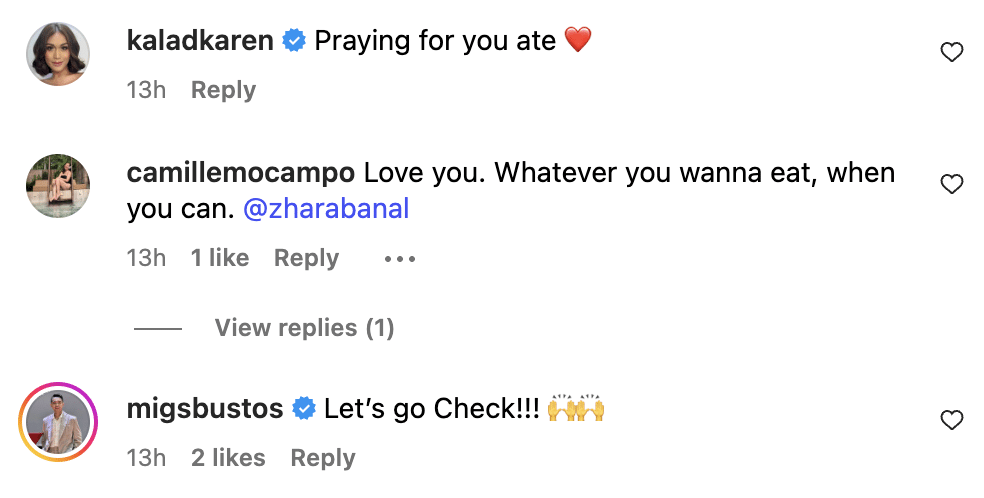Reply to camillemocampo's comment
The height and width of the screenshot is (498, 984).
coord(306,258)
